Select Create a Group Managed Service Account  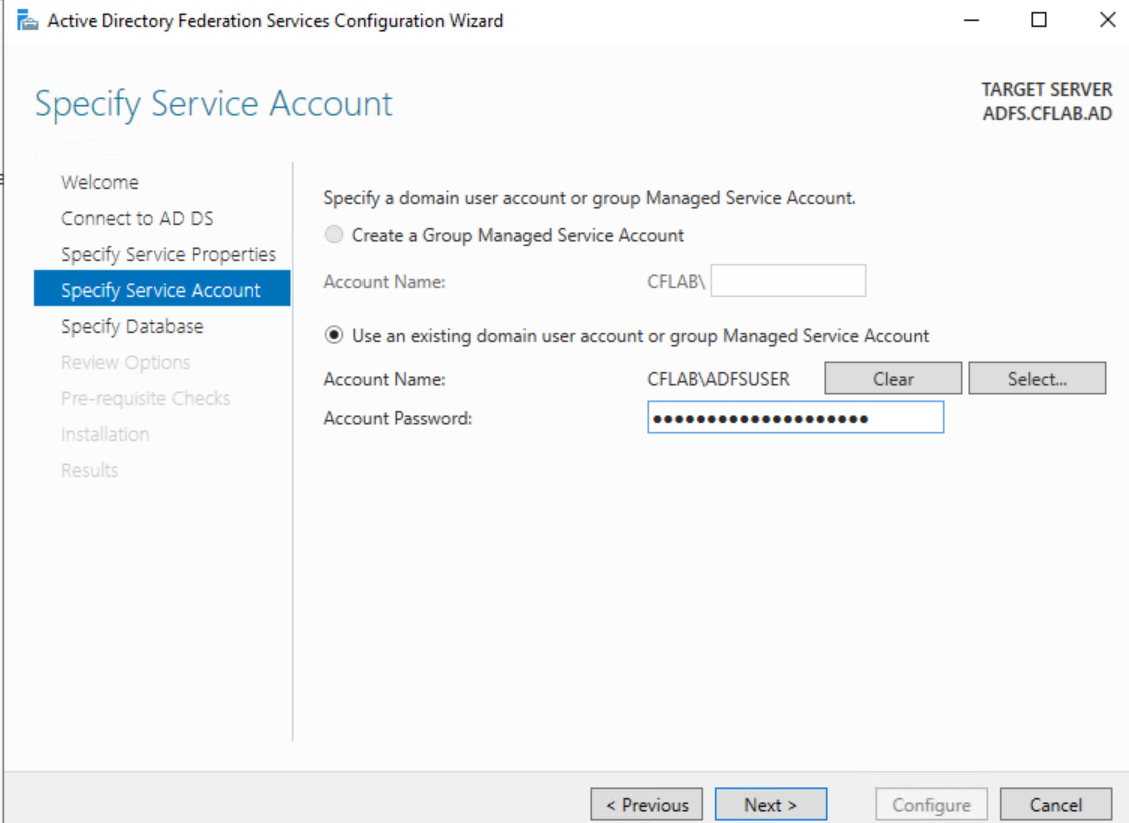click(x=334, y=235)
